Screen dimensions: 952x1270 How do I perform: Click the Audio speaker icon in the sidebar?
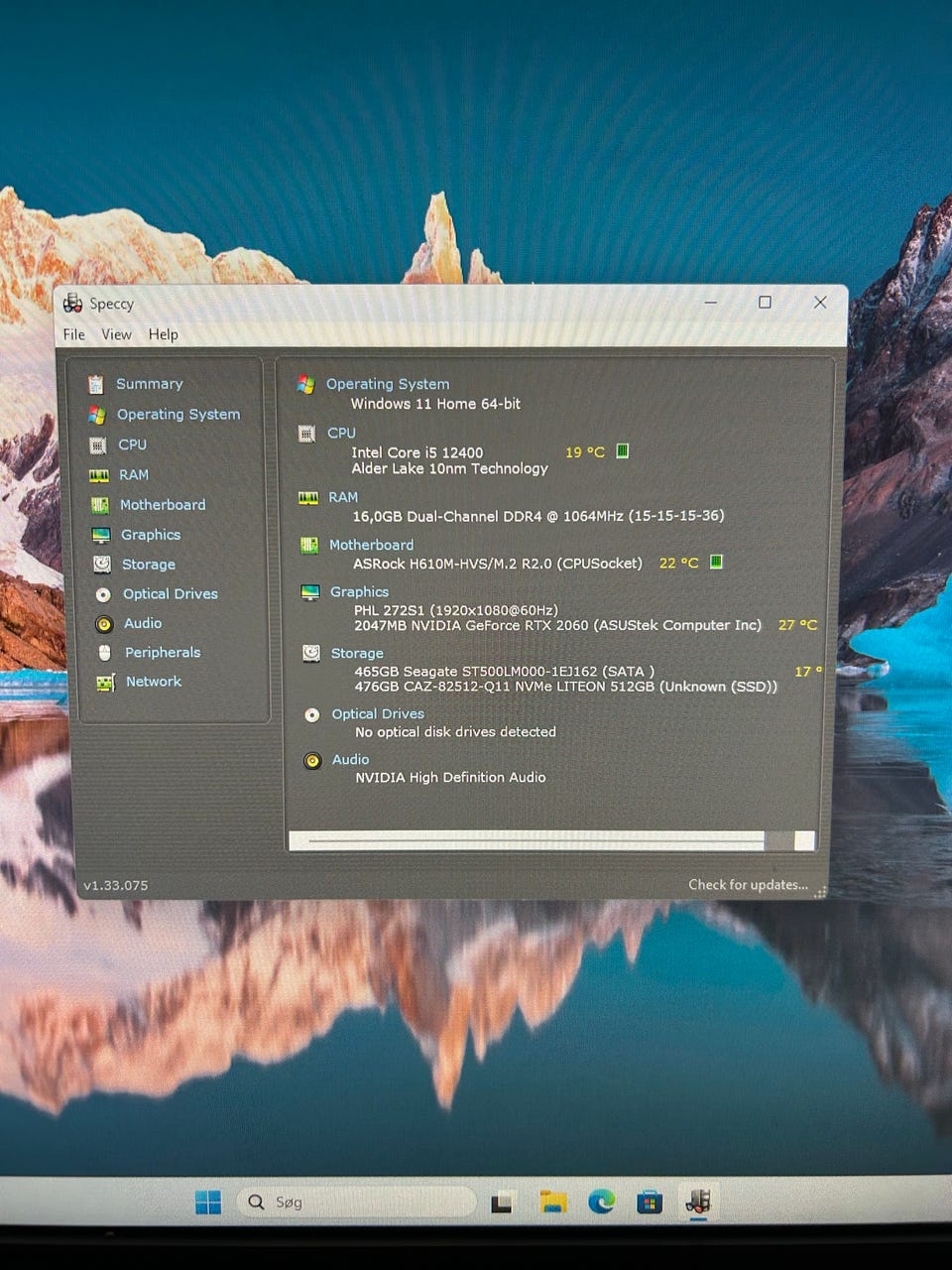pyautogui.click(x=103, y=624)
